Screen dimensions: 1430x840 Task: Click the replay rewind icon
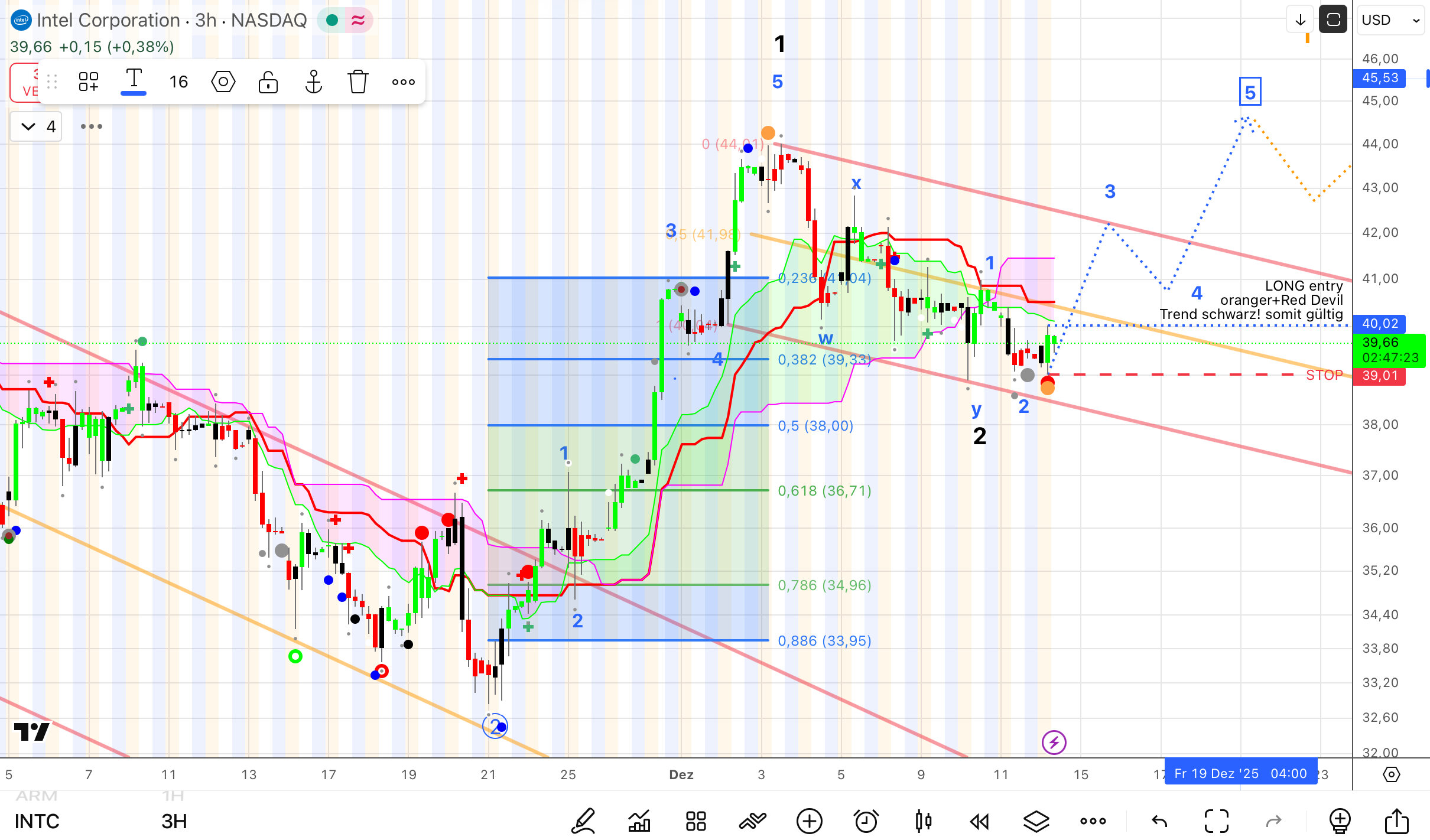[979, 821]
